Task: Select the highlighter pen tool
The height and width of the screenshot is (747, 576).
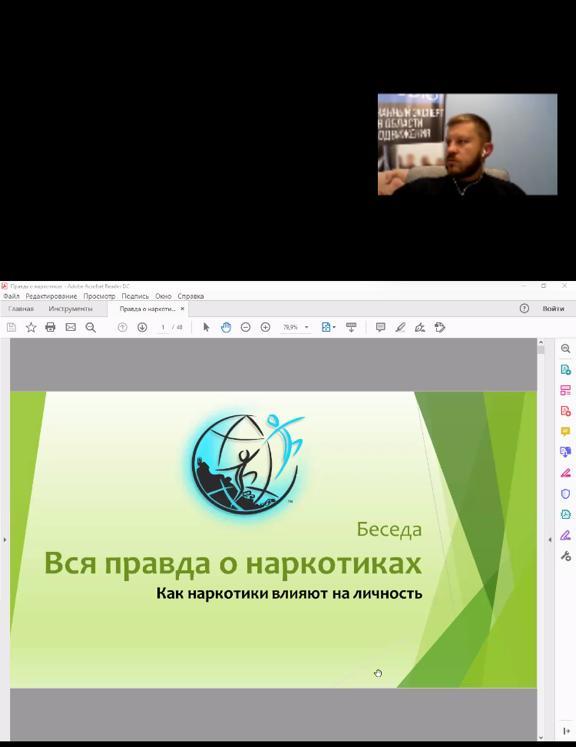Action: coord(400,327)
